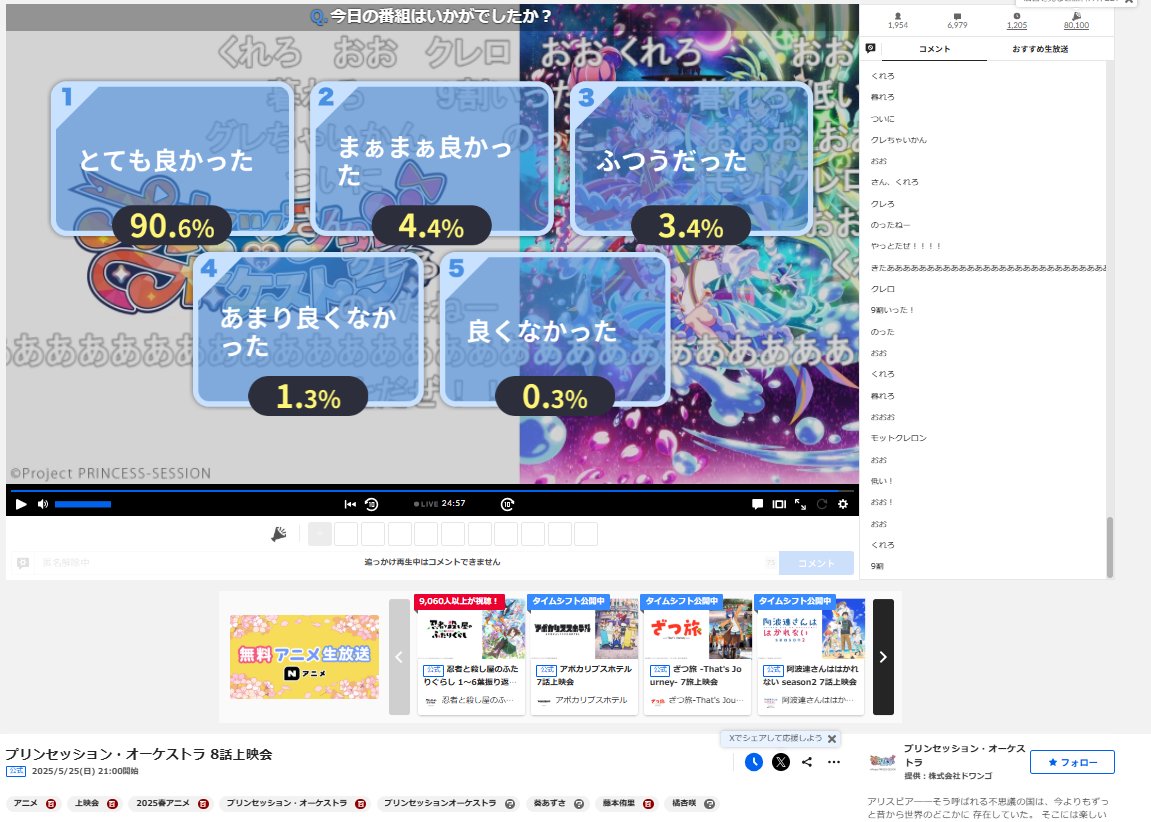Open 忍者と殺し屋のふたりぐらし program card
This screenshot has height=822, width=1151.
coord(471,655)
